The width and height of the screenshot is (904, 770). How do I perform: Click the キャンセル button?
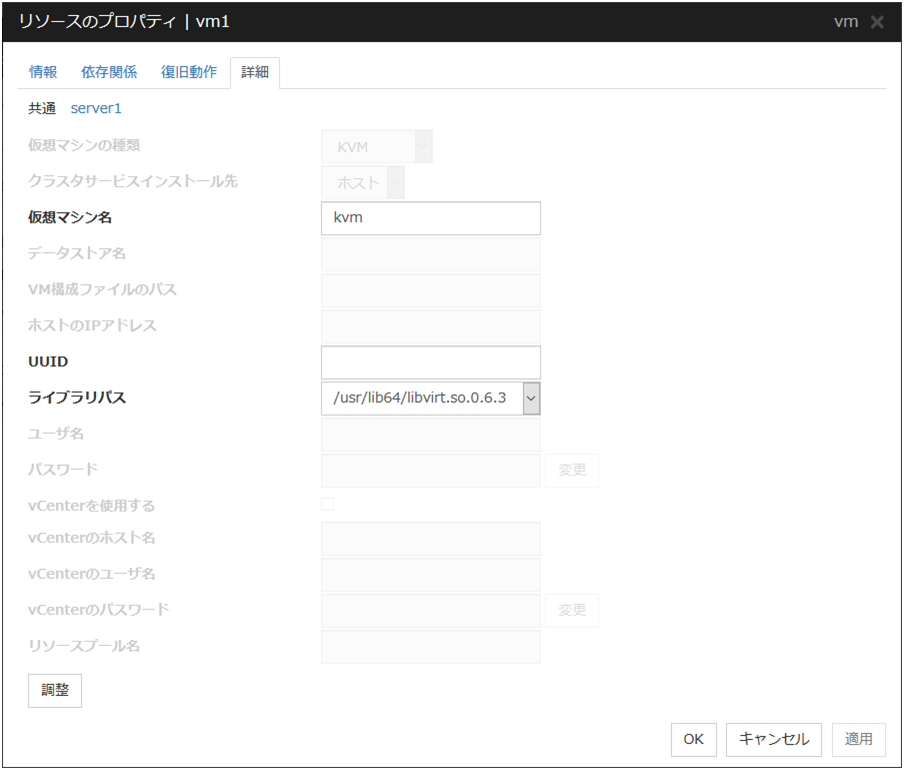click(x=774, y=739)
